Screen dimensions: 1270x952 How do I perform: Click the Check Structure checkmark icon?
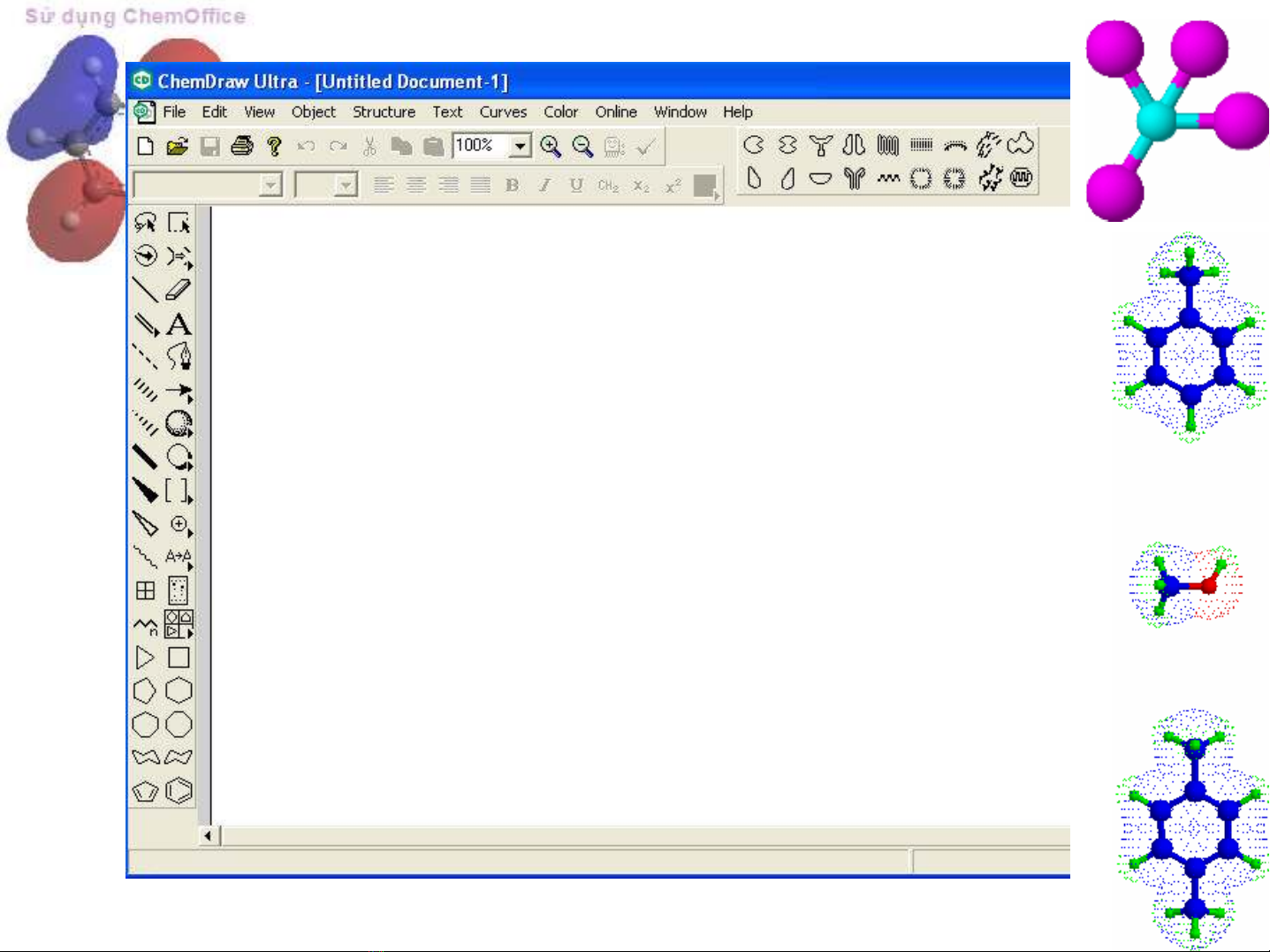pos(646,146)
